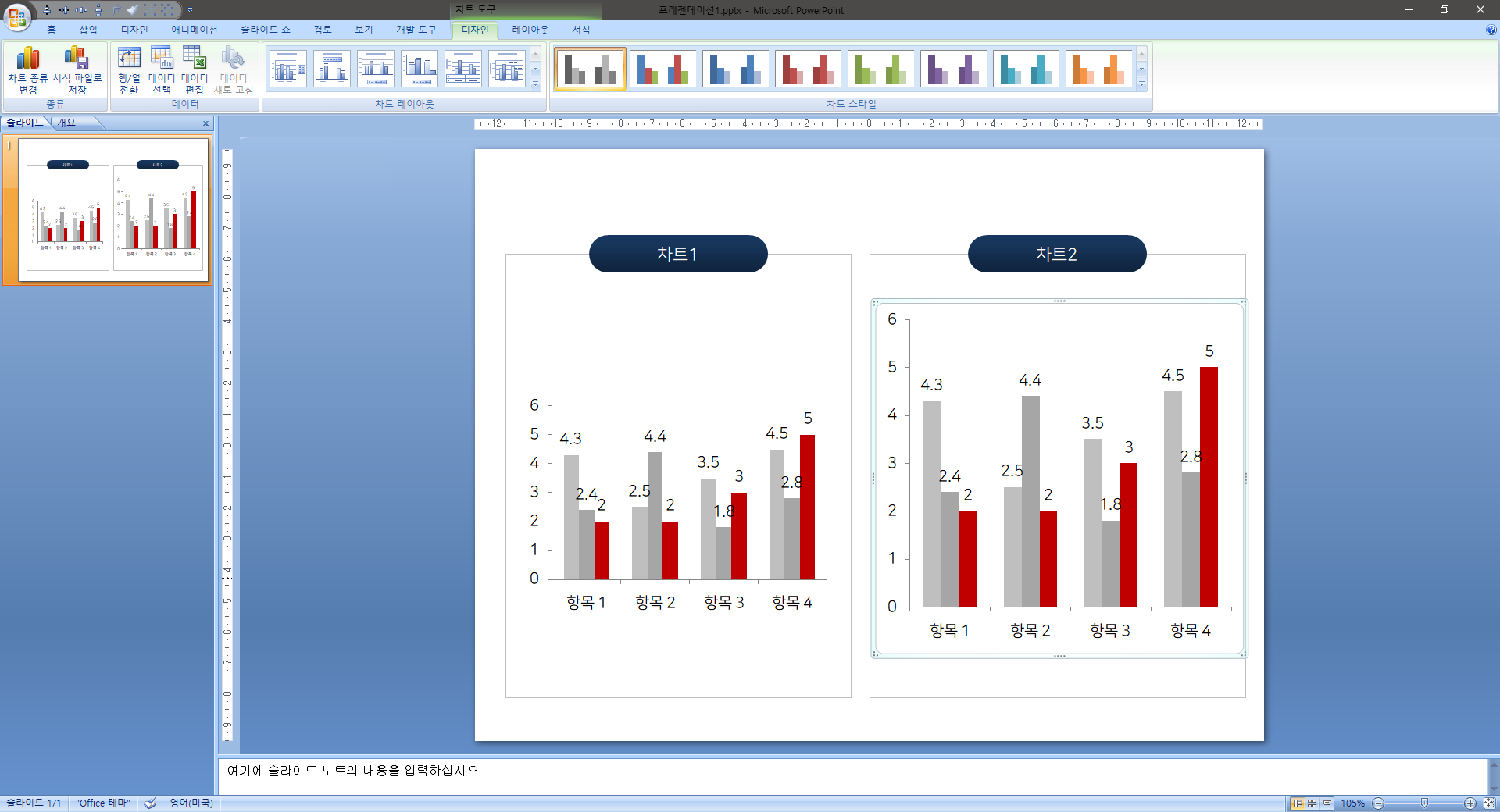
Task: Switch Row/Column (행/열 전환) in data group
Action: (129, 69)
